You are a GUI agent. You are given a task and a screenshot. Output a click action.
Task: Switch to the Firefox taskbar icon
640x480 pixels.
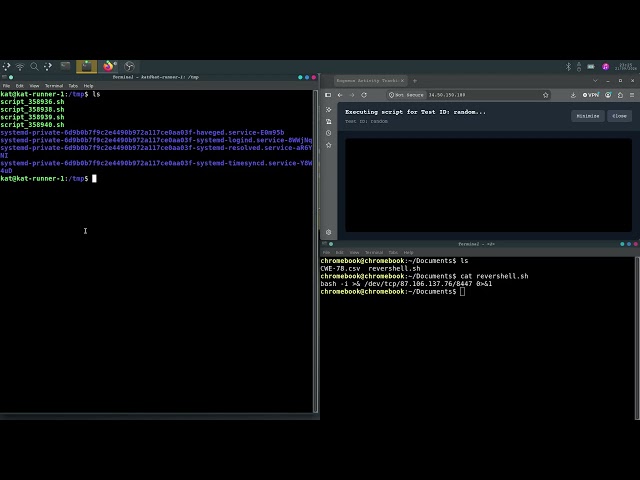tap(108, 67)
